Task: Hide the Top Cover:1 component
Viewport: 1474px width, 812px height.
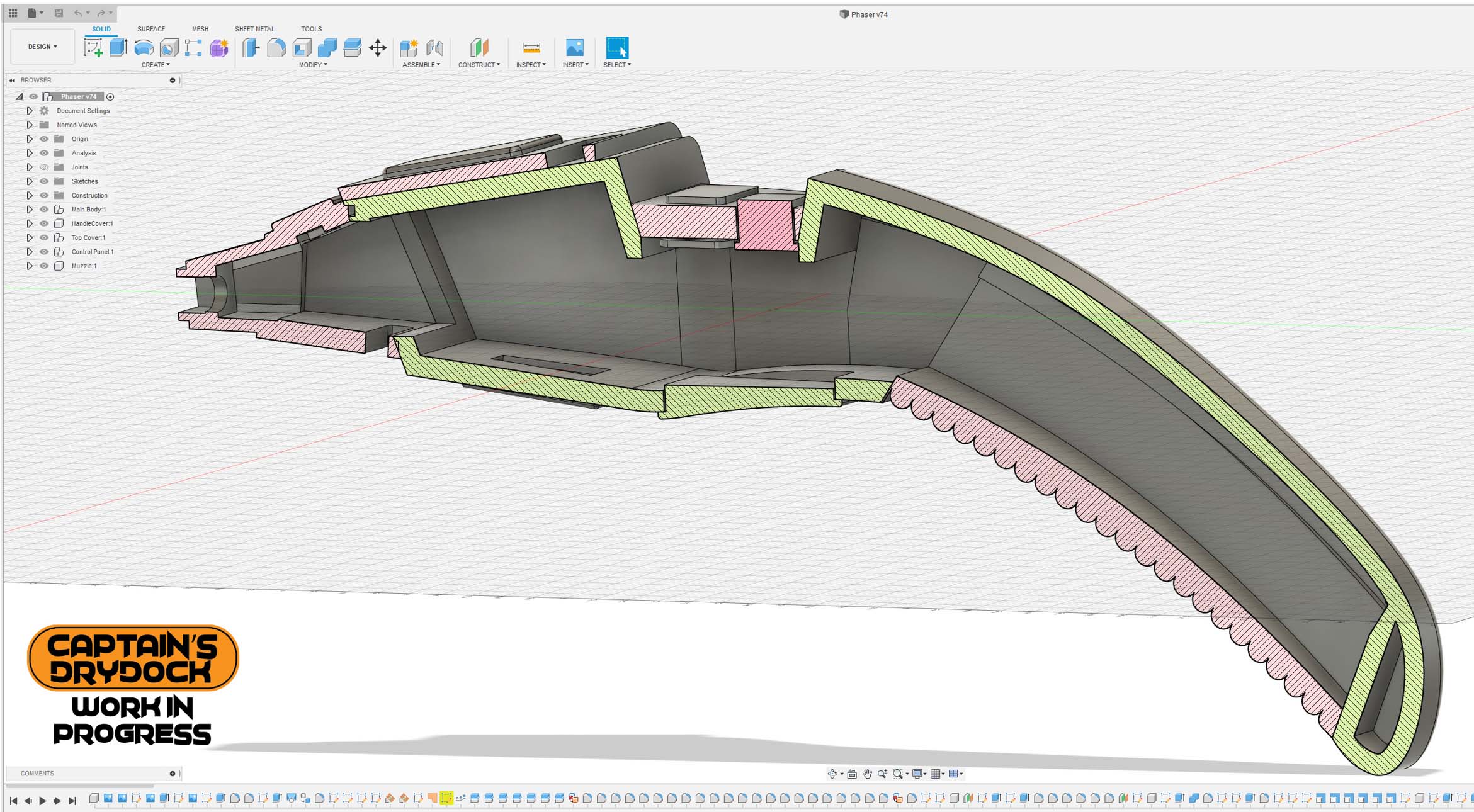Action: (44, 238)
